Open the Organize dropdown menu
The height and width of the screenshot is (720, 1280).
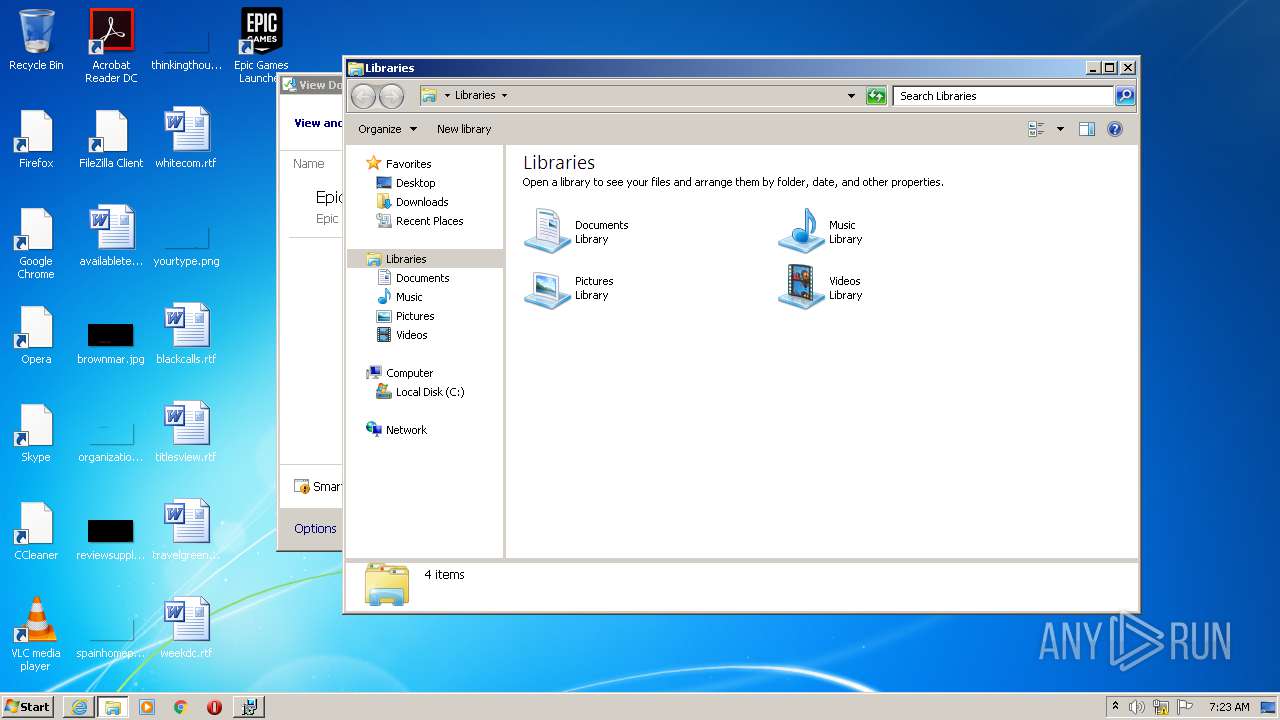click(388, 129)
